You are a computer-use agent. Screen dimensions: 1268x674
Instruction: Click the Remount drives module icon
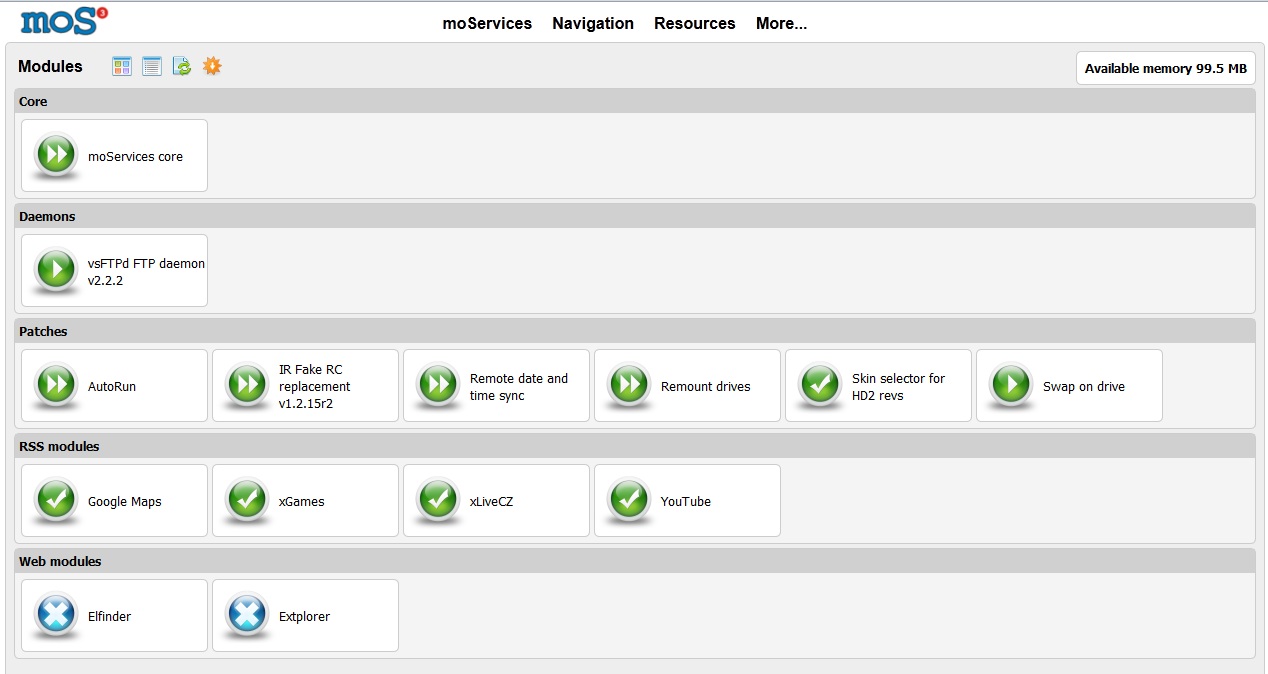coord(629,385)
